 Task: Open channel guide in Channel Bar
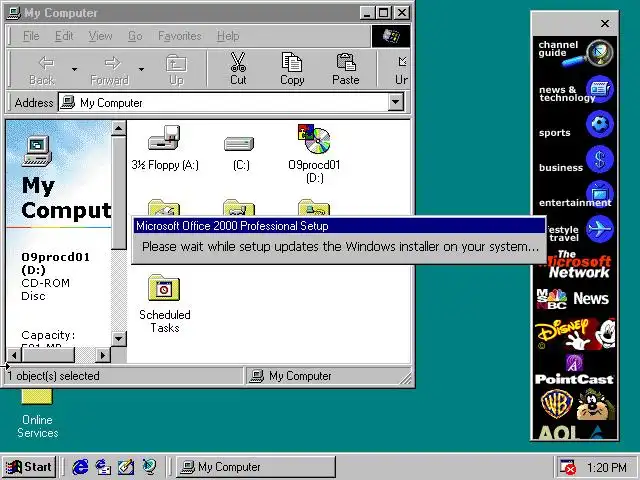[x=575, y=53]
